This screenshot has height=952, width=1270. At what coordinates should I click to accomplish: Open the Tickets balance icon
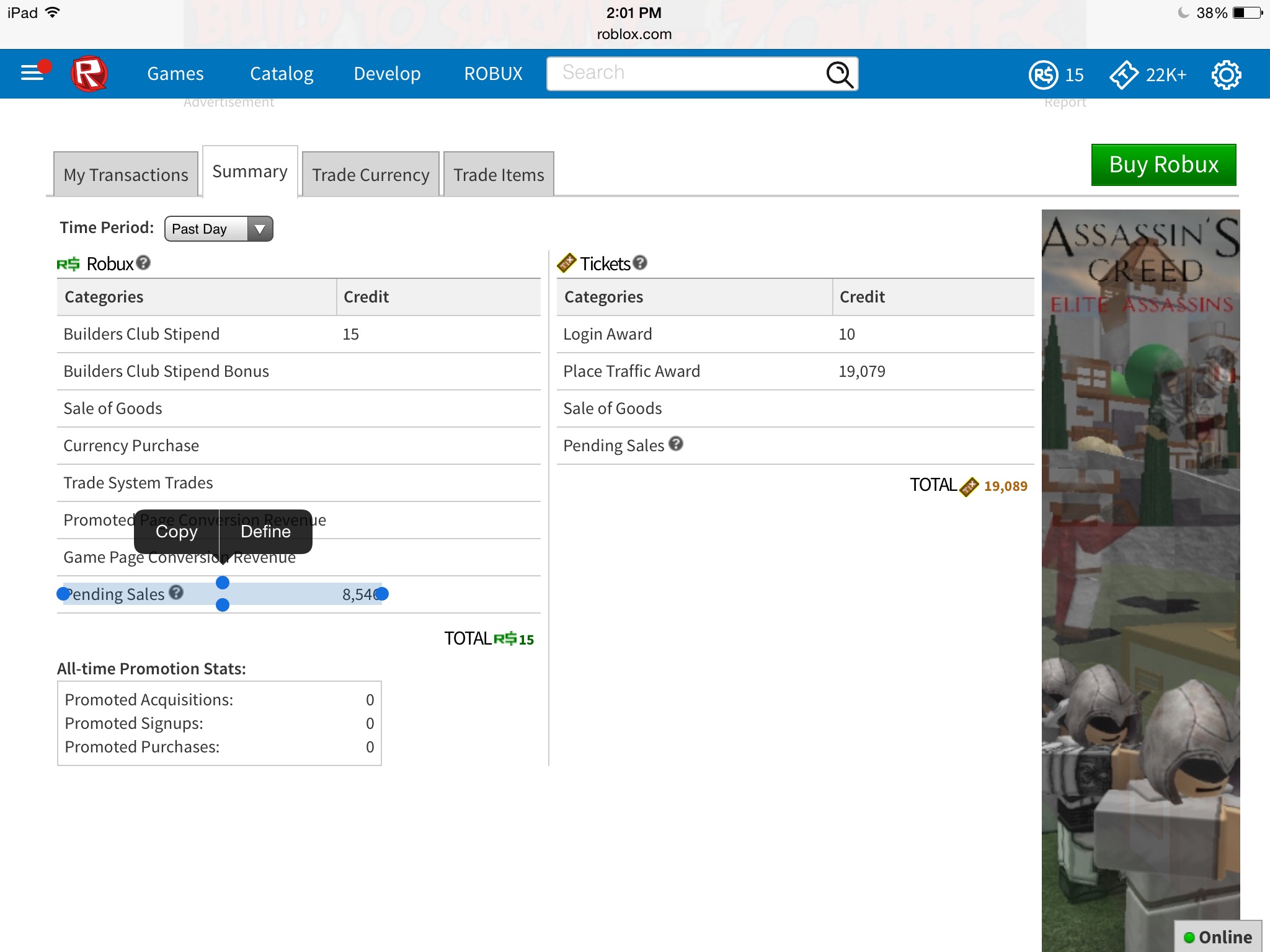coord(1124,75)
